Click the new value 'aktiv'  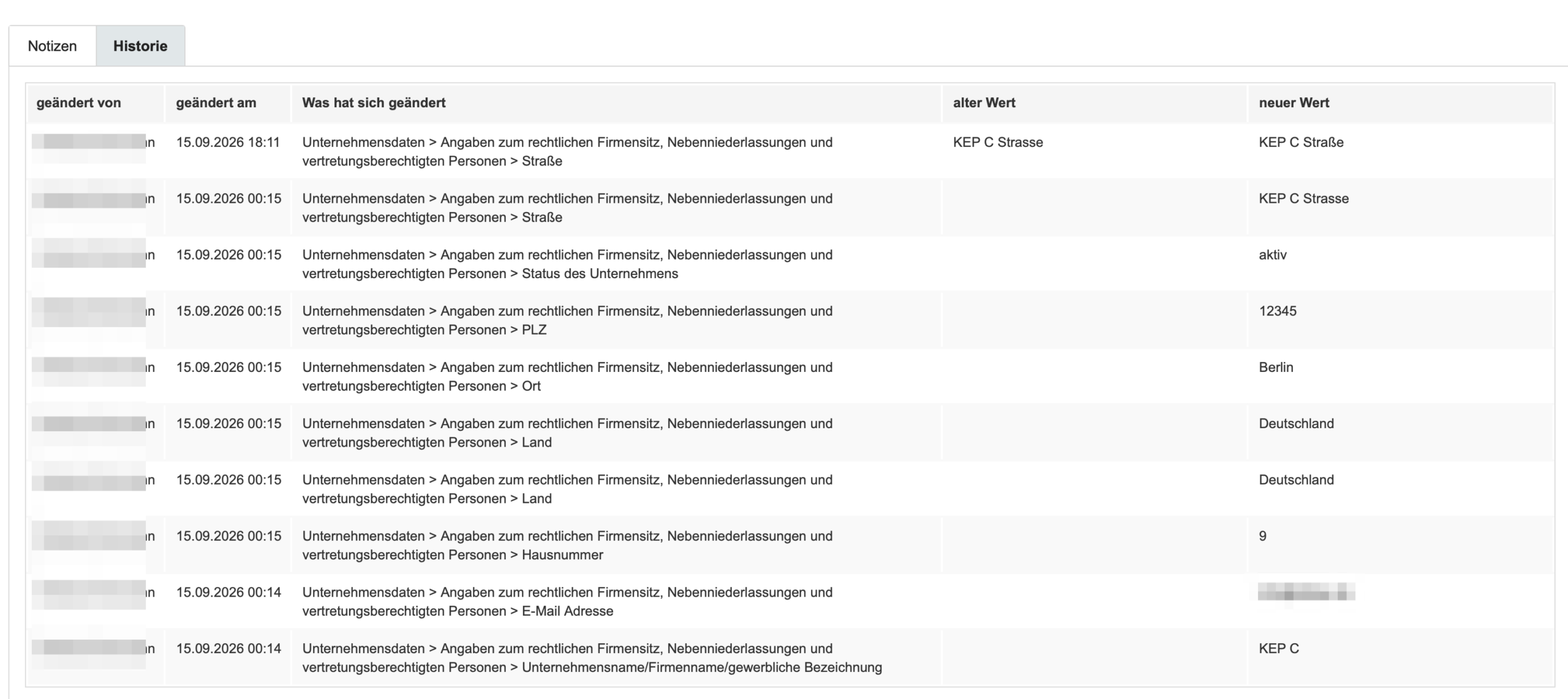1273,255
